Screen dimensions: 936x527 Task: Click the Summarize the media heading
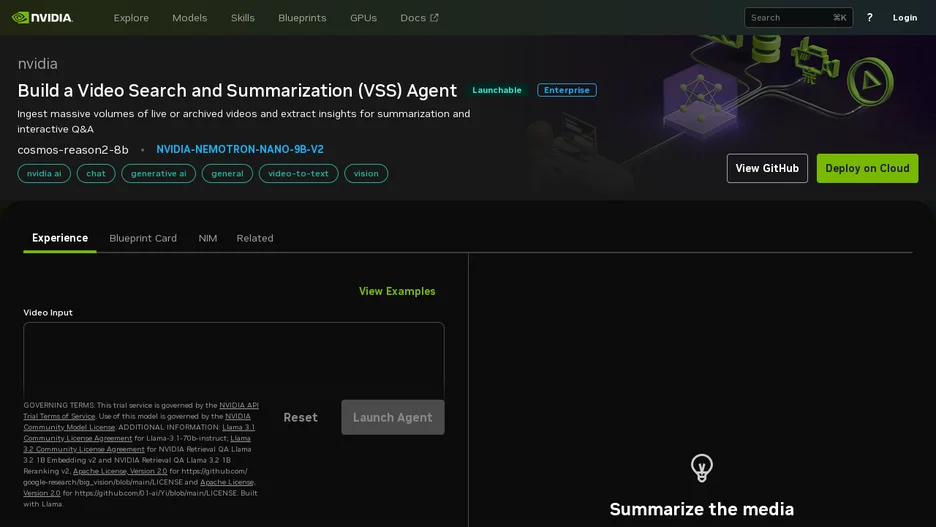click(x=701, y=509)
